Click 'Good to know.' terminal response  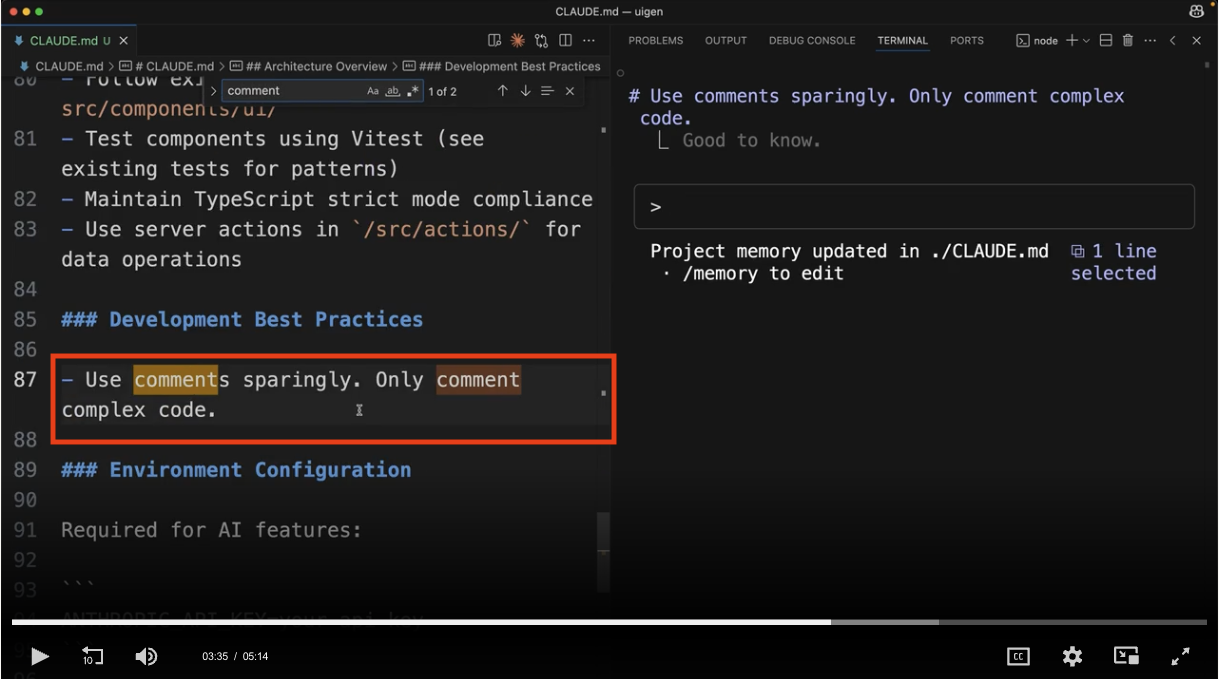click(x=751, y=141)
